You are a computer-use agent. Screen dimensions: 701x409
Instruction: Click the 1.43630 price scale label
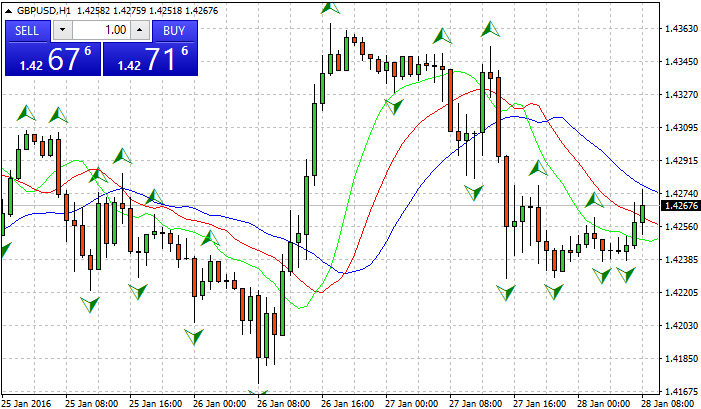pyautogui.click(x=681, y=29)
